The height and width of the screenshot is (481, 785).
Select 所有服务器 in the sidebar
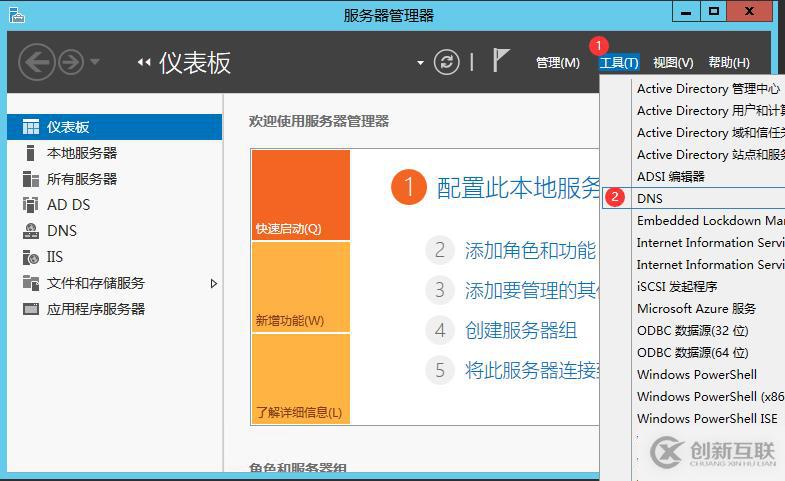click(x=115, y=179)
